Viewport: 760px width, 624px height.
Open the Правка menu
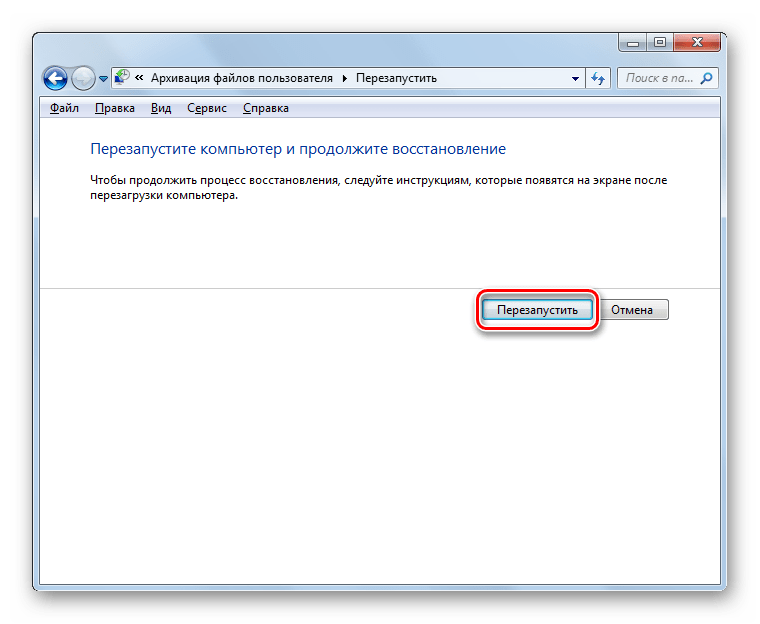point(115,108)
